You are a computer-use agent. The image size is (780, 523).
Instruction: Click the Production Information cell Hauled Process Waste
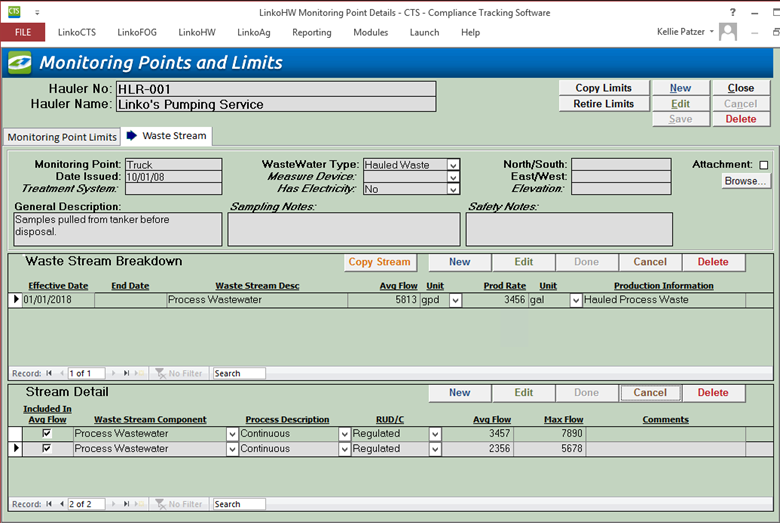coord(664,300)
